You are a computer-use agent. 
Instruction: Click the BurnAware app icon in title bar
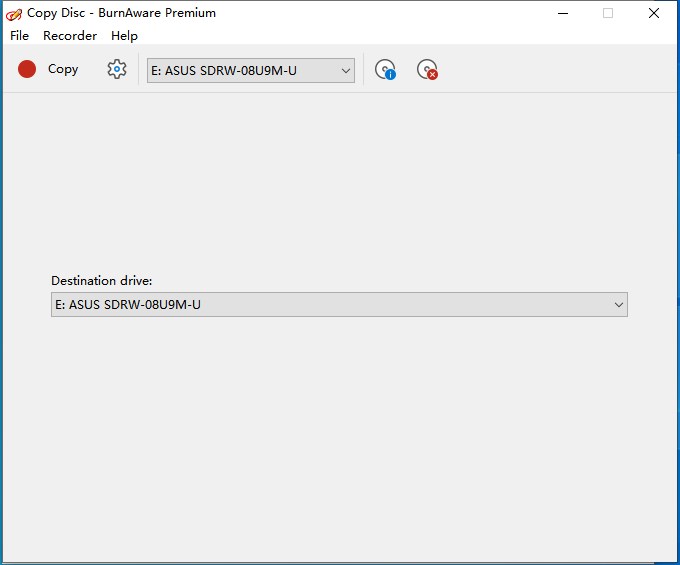click(14, 13)
